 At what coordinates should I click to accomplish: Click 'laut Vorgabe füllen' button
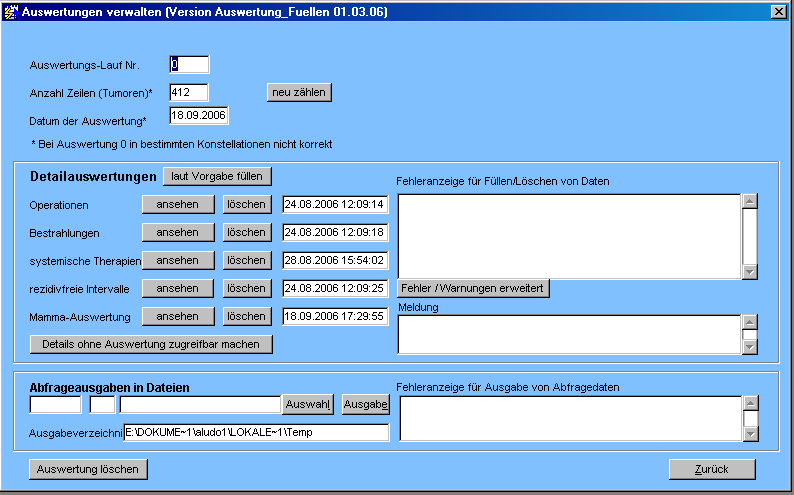pyautogui.click(x=217, y=176)
